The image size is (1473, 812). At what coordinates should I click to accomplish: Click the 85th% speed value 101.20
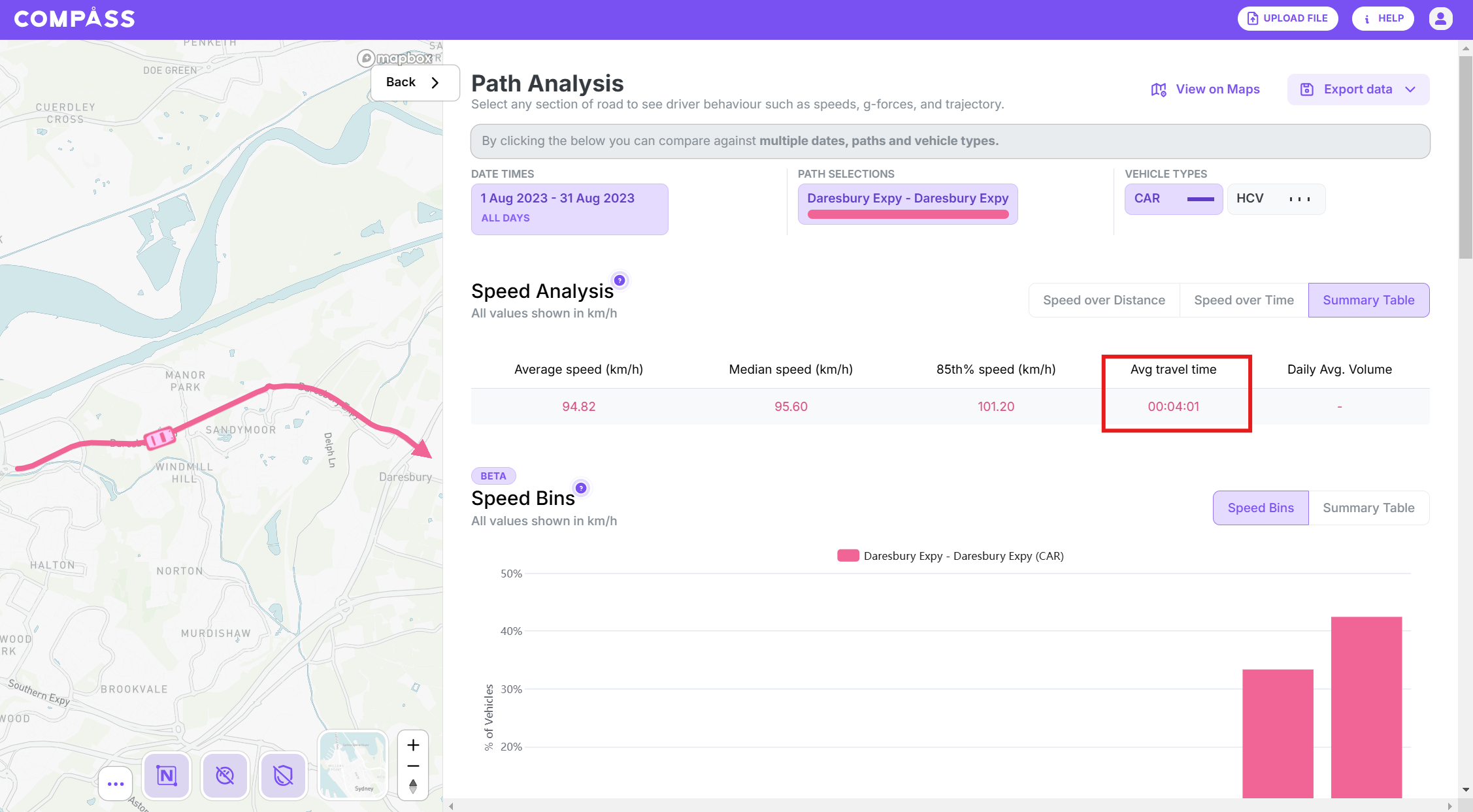pyautogui.click(x=996, y=406)
